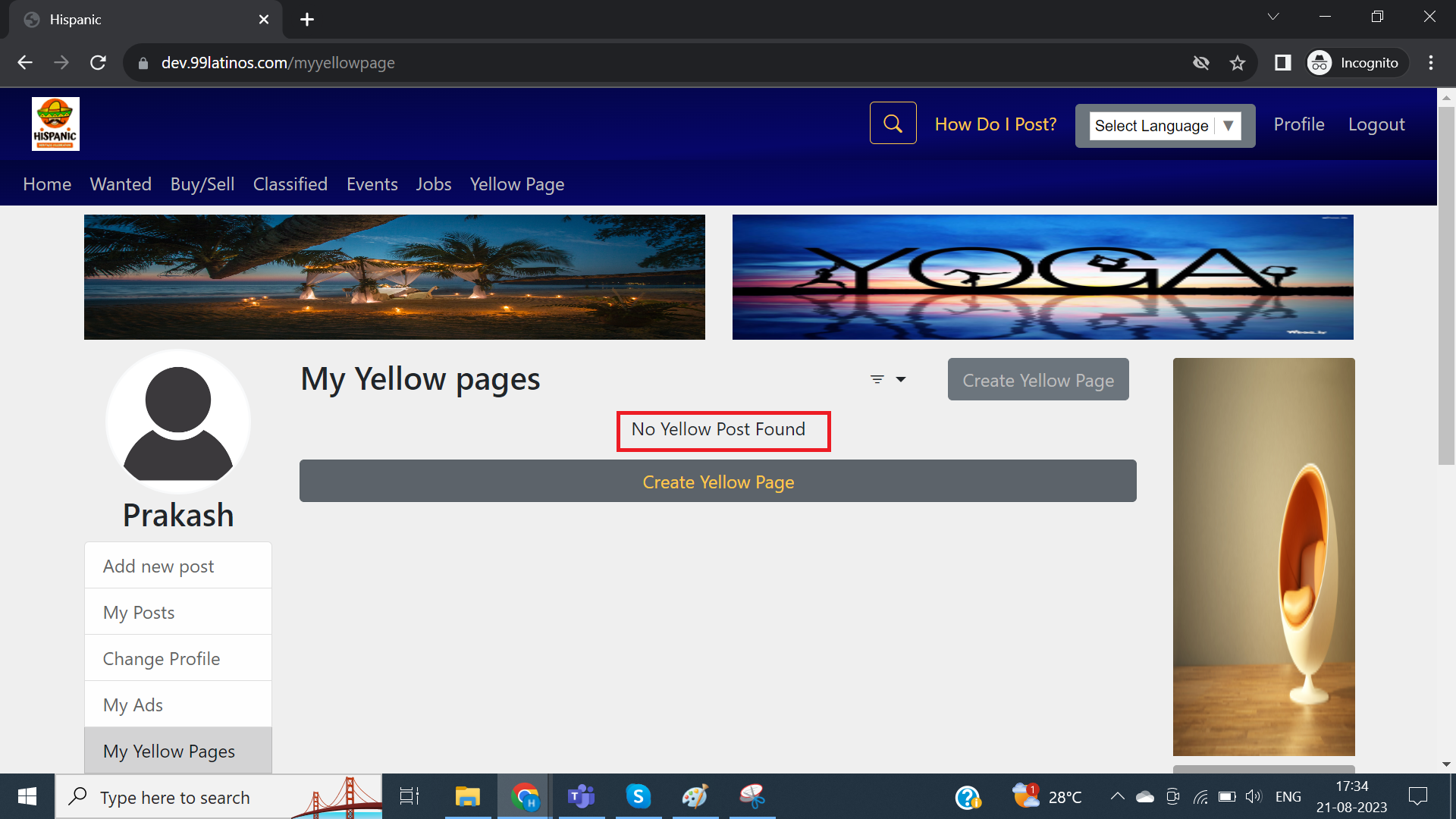Open Chrome three-dot menu
This screenshot has width=1456, height=819.
coord(1430,63)
